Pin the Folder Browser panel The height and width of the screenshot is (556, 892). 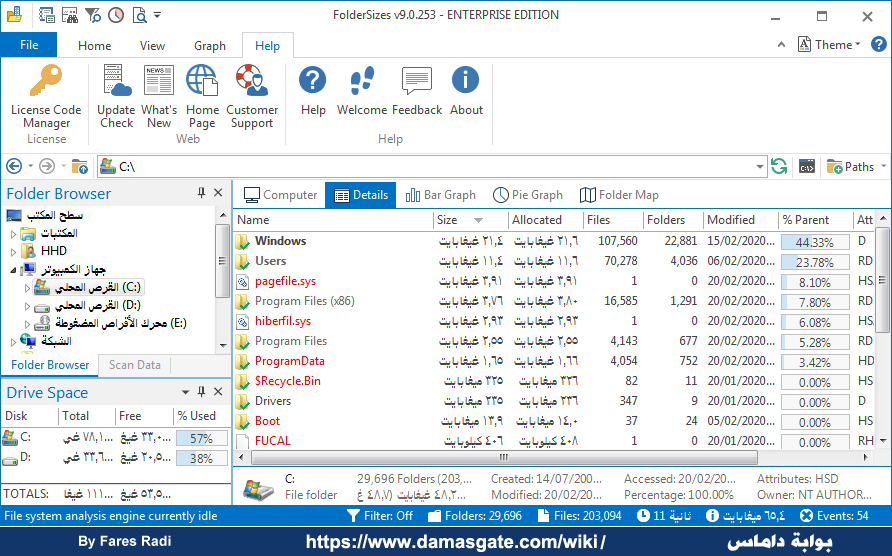pos(201,193)
